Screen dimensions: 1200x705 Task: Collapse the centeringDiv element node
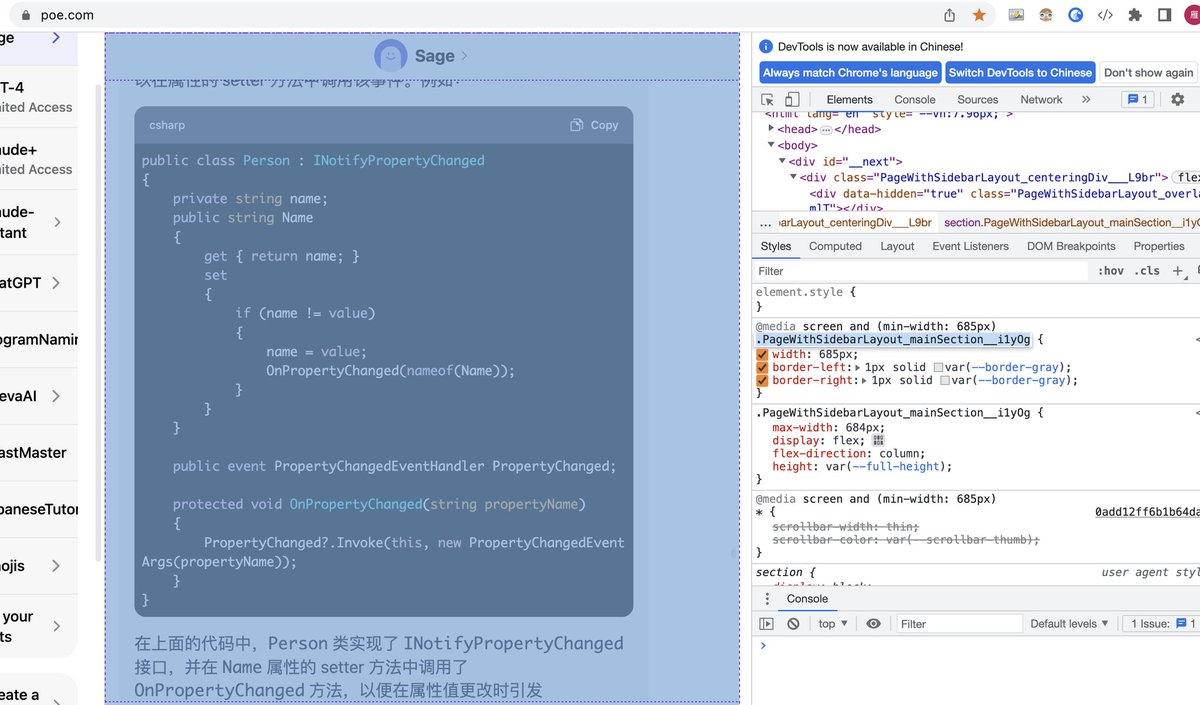[794, 177]
